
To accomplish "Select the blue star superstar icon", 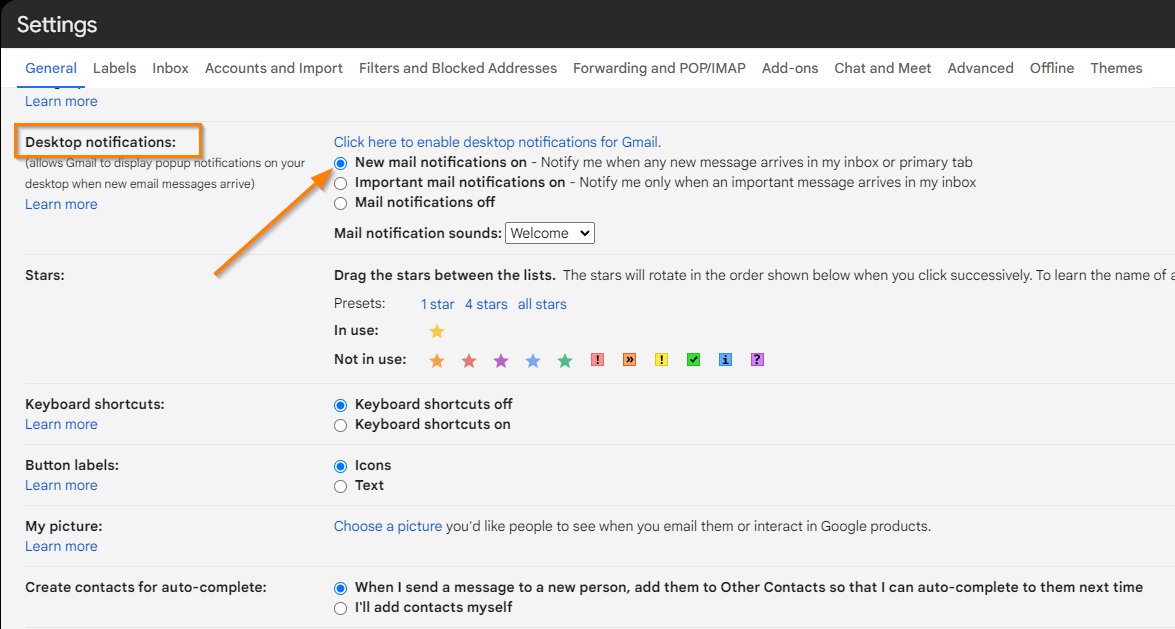I will 532,360.
